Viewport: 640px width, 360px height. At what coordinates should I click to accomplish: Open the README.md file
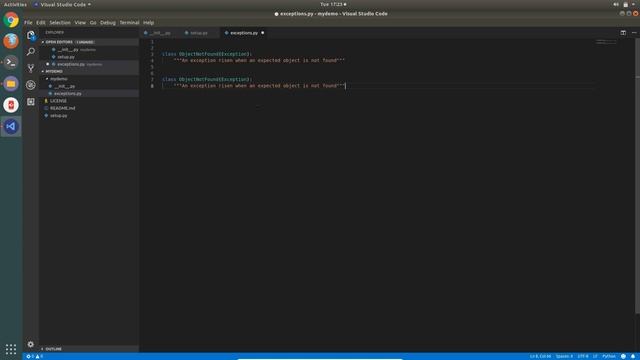[89, 108]
